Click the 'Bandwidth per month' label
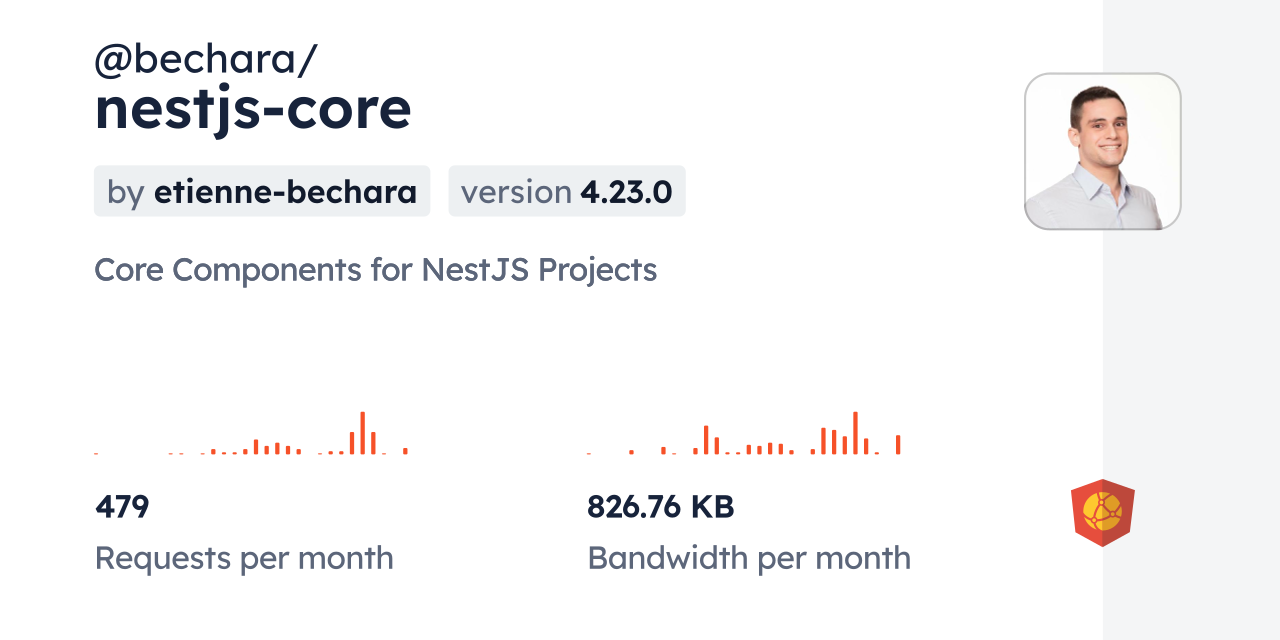Image resolution: width=1280 pixels, height=640 pixels. (x=748, y=558)
